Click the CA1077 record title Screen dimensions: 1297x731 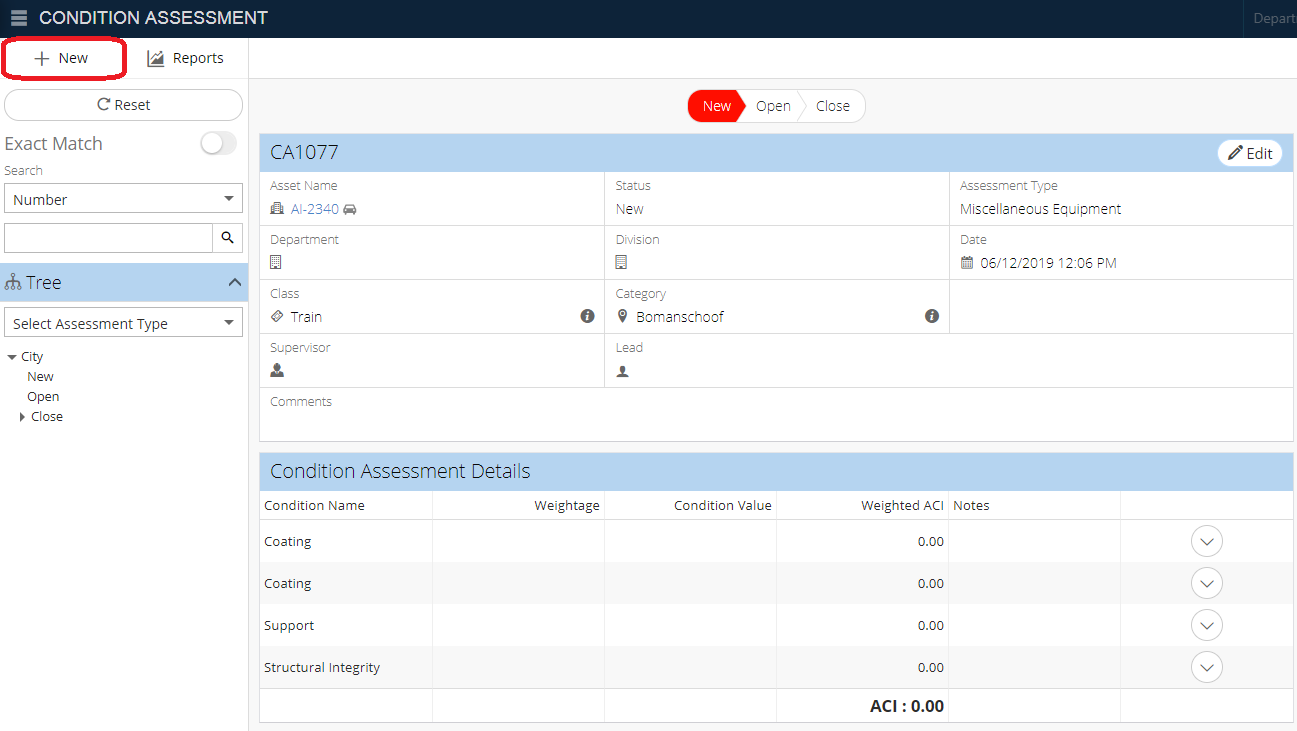pos(304,153)
